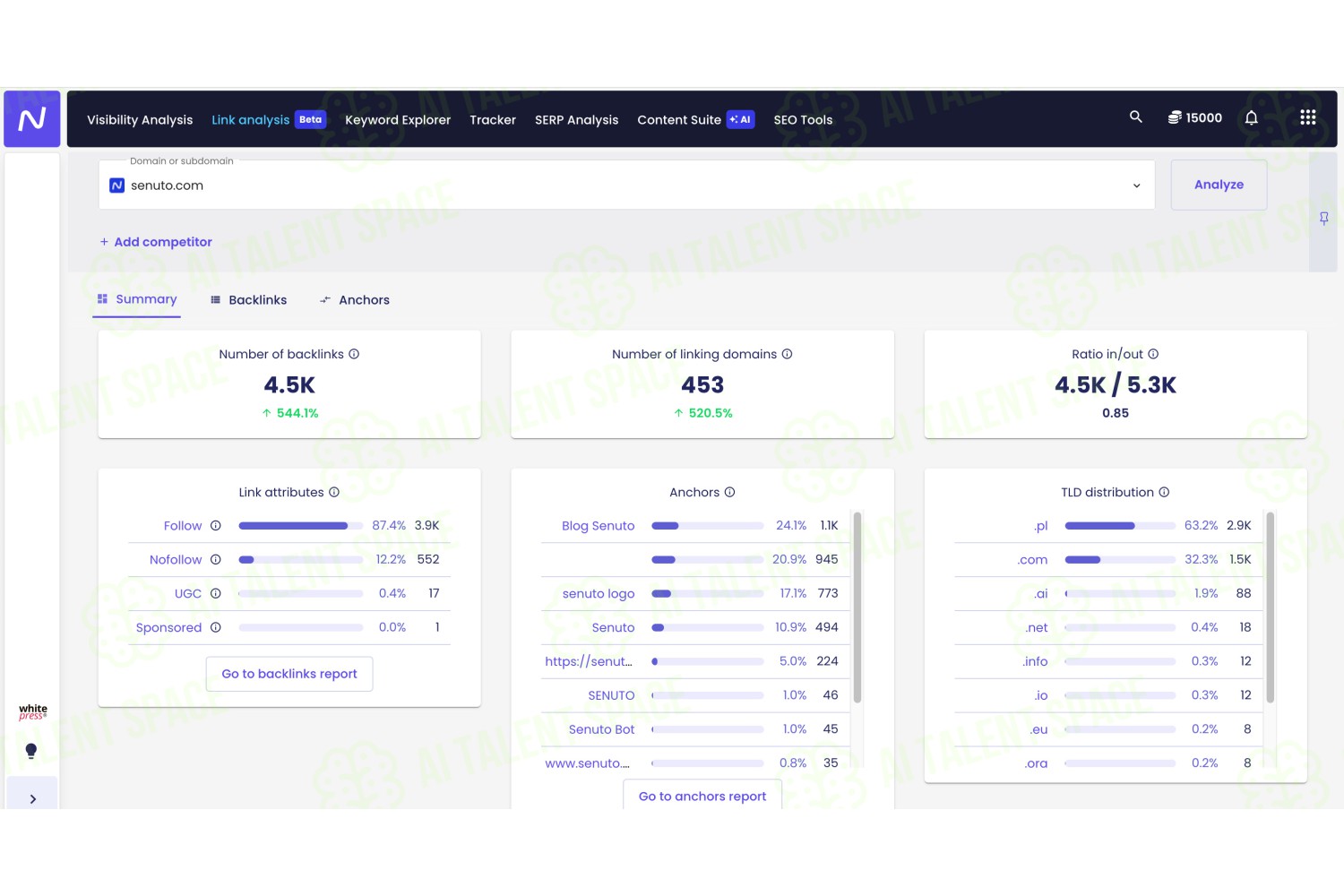Show info icon for TLD distribution
Viewport: 1344px width, 896px height.
(1164, 492)
